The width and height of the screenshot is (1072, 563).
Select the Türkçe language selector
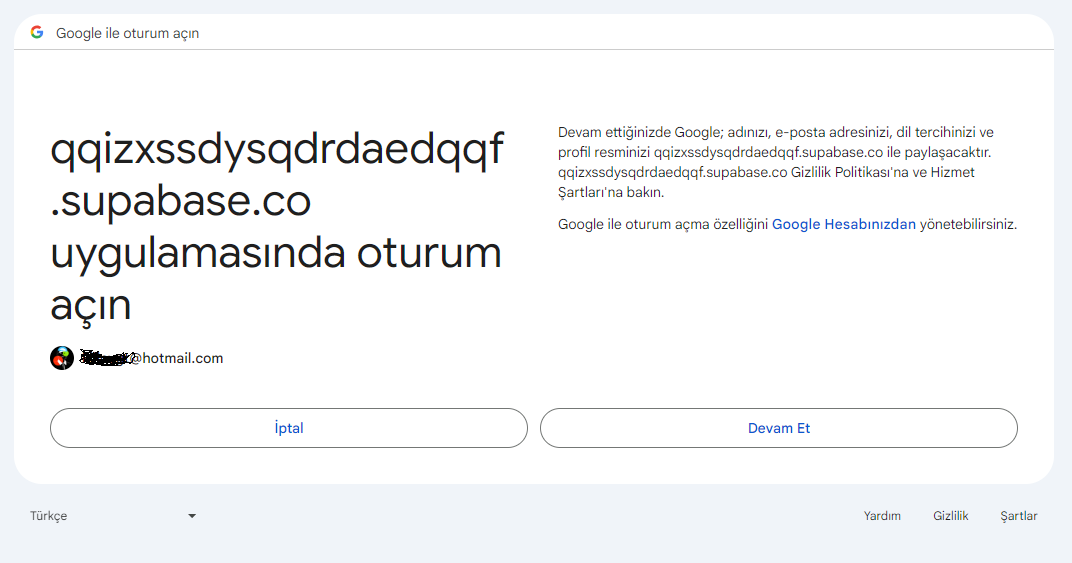(113, 516)
